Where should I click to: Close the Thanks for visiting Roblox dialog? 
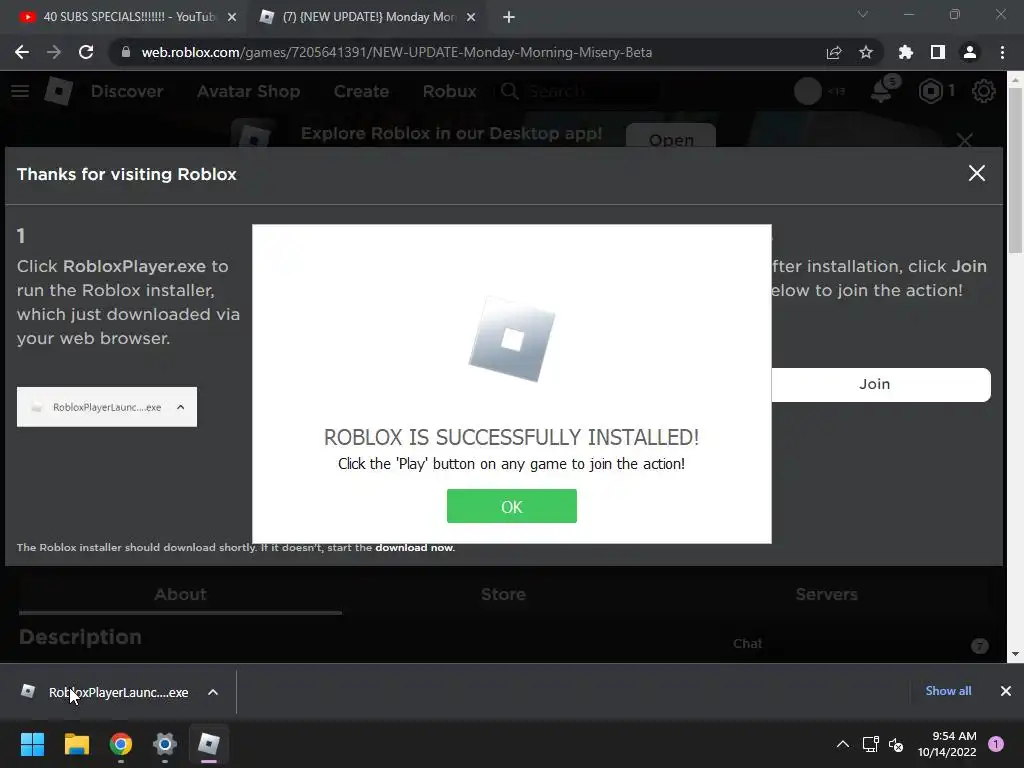pyautogui.click(x=976, y=174)
